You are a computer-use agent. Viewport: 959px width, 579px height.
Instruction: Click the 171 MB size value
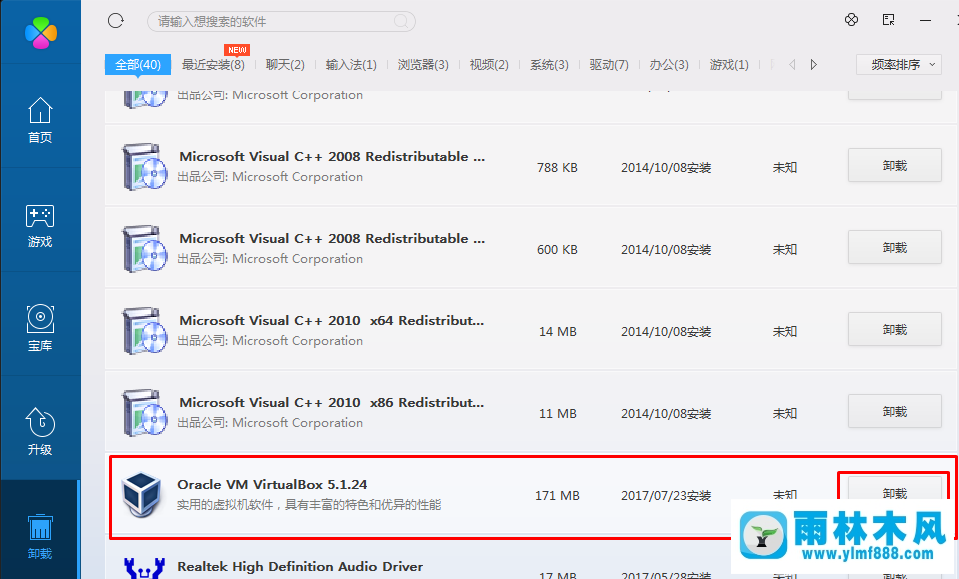click(557, 495)
